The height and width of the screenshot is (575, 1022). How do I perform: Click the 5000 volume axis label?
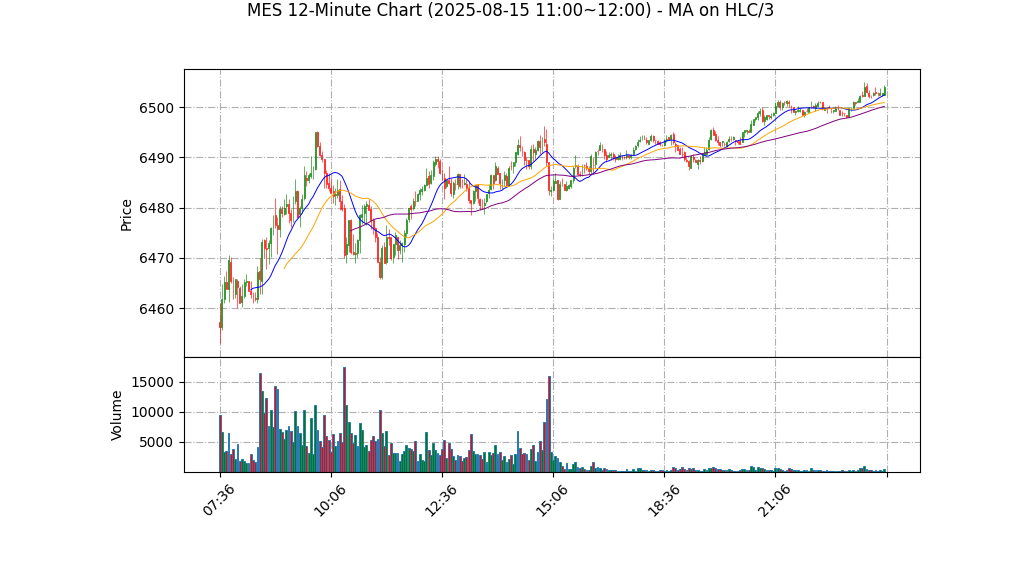point(157,443)
